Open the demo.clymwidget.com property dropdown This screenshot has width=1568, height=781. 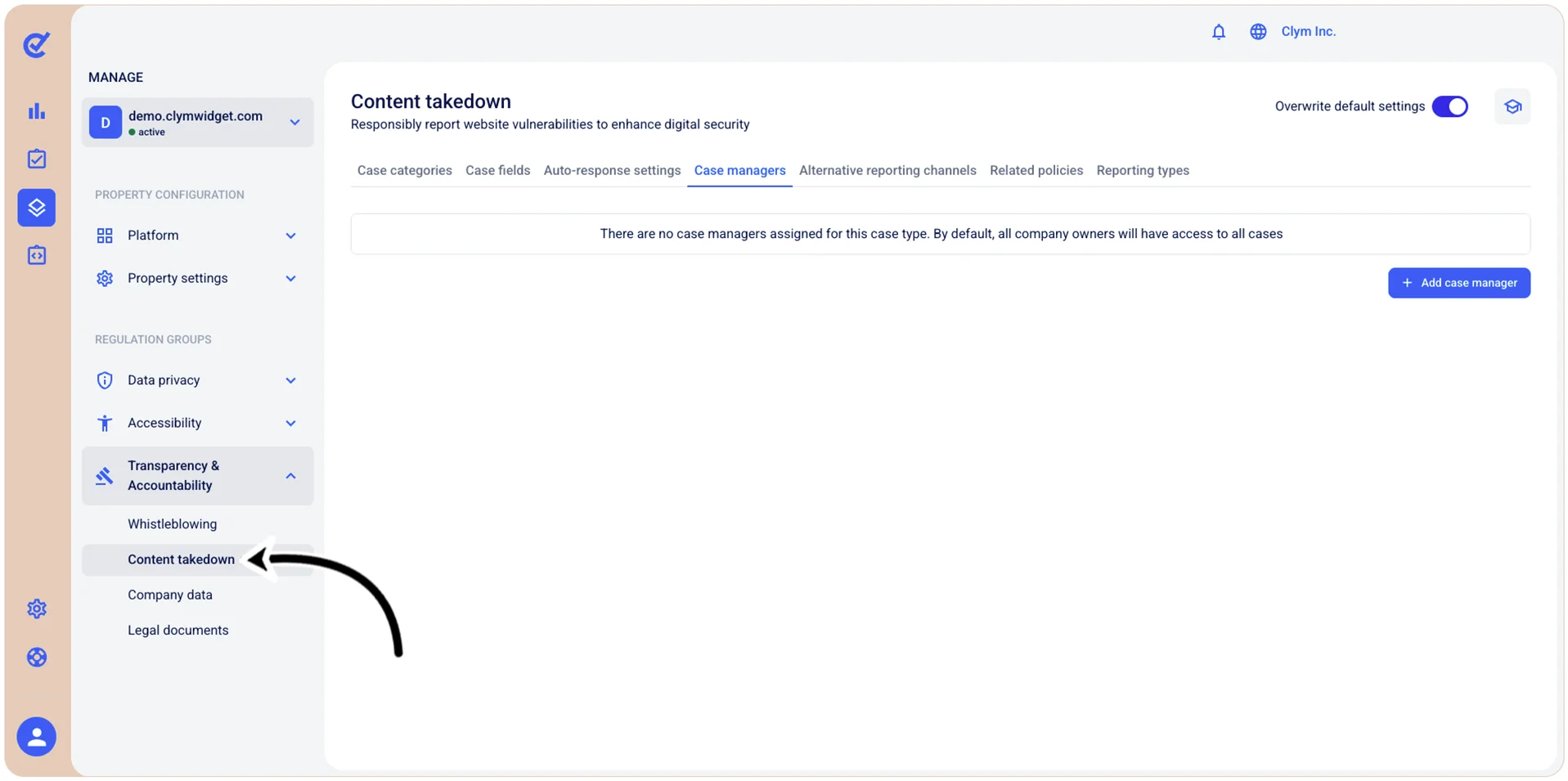tap(198, 123)
